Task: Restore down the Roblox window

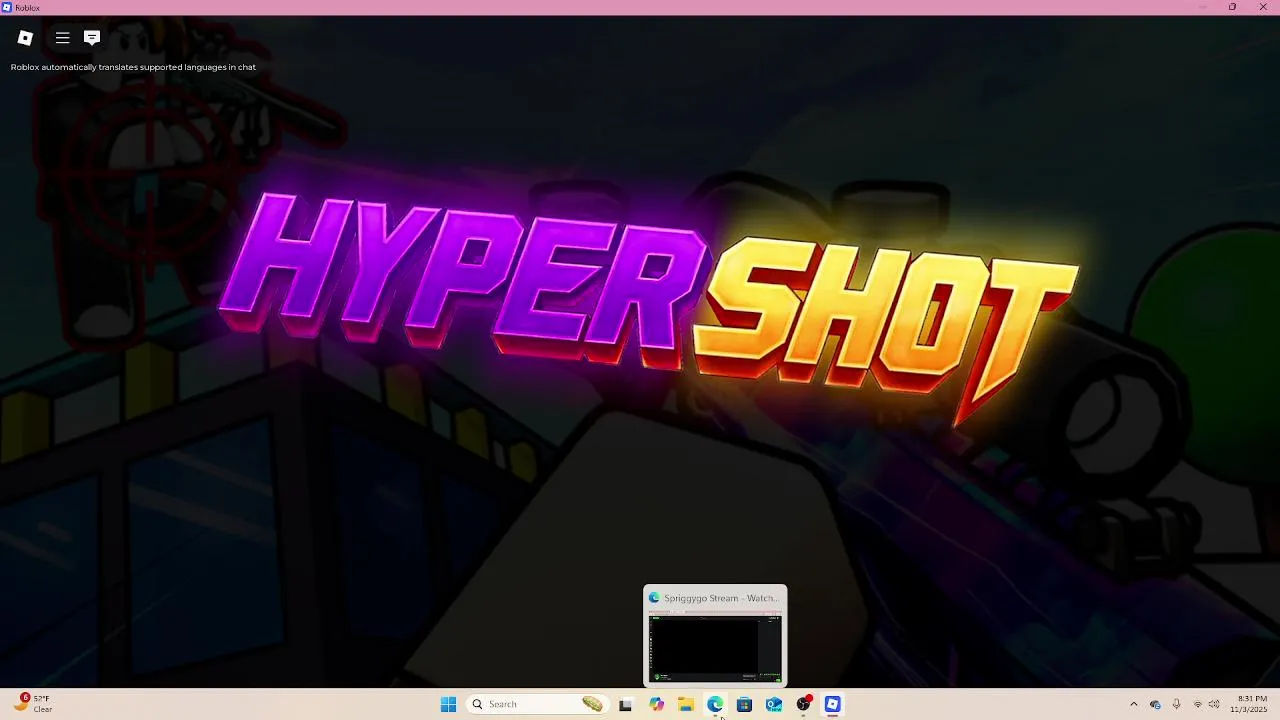Action: (1232, 7)
